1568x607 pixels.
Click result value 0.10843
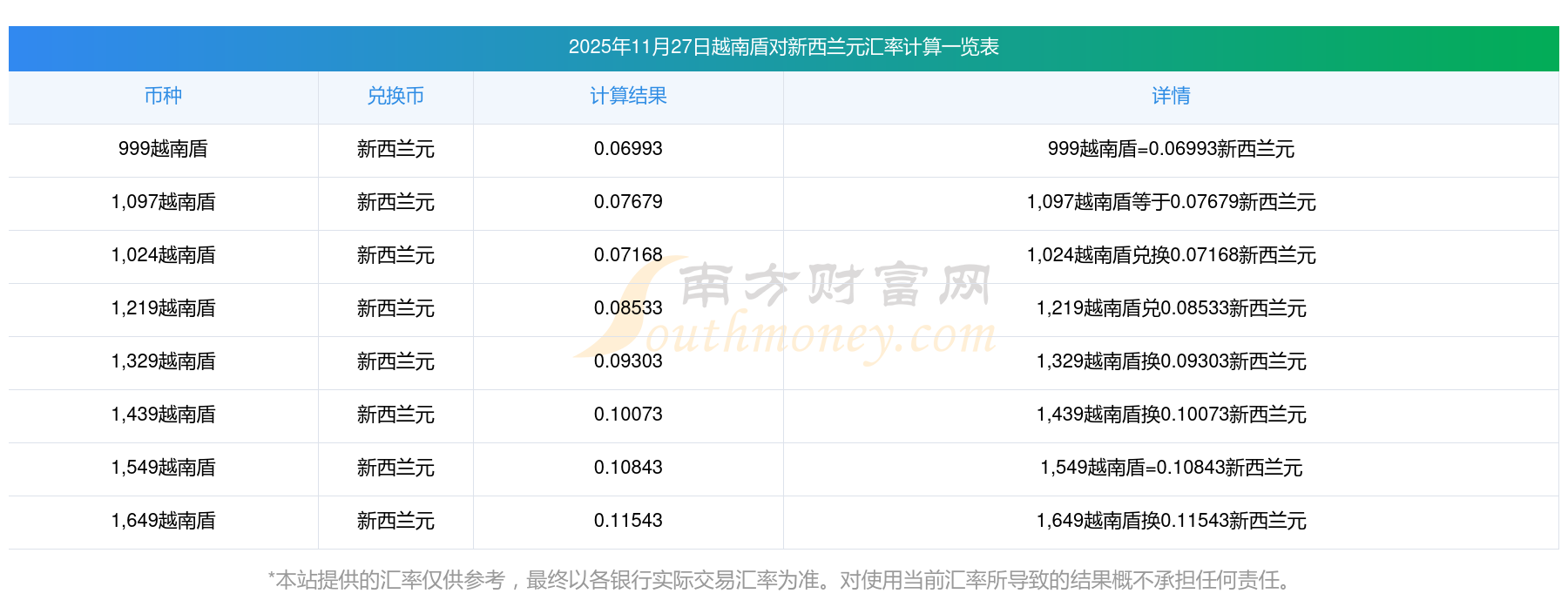tap(628, 468)
